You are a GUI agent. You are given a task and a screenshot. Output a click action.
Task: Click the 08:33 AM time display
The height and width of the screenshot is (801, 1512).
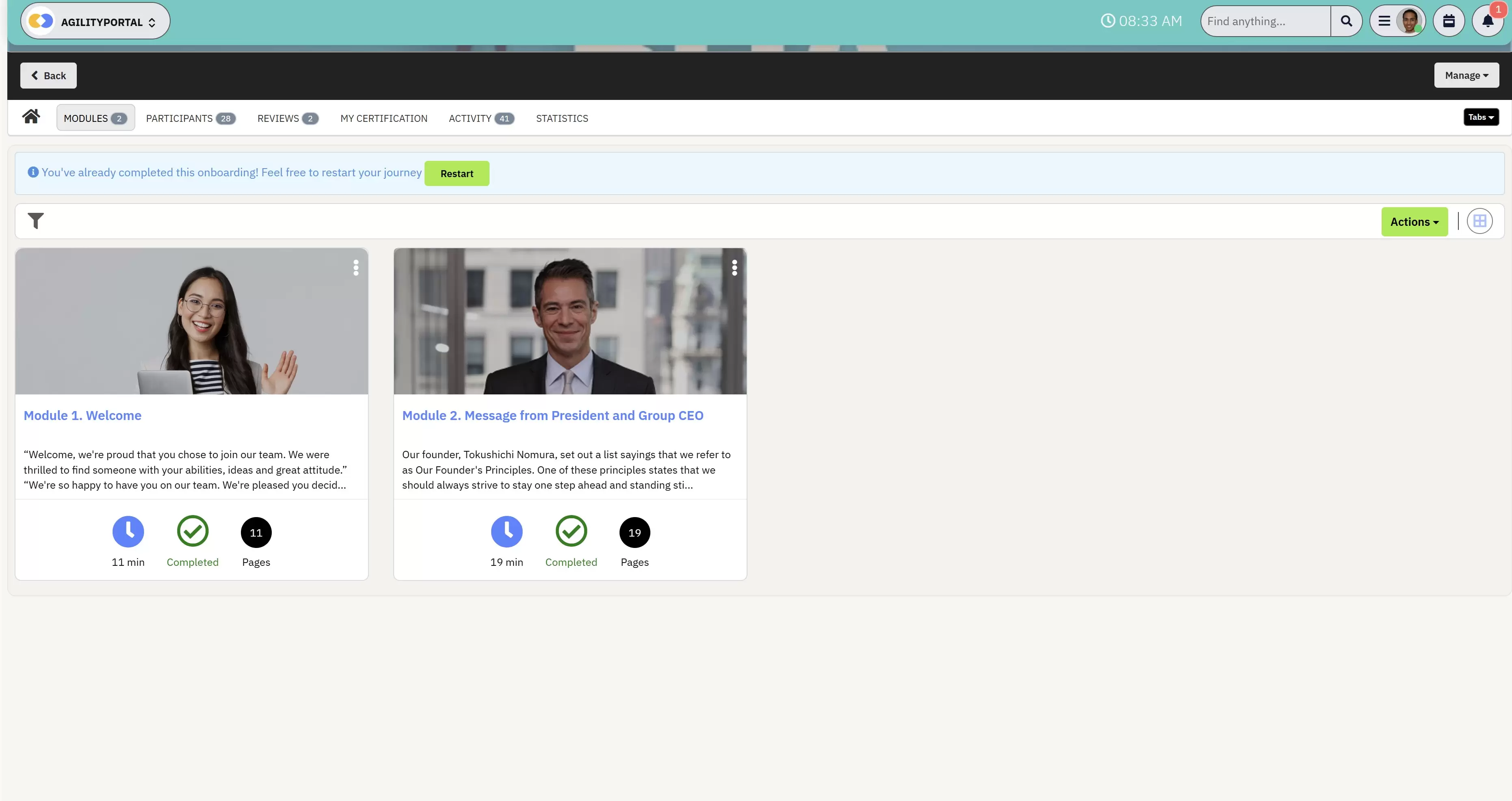[1150, 21]
